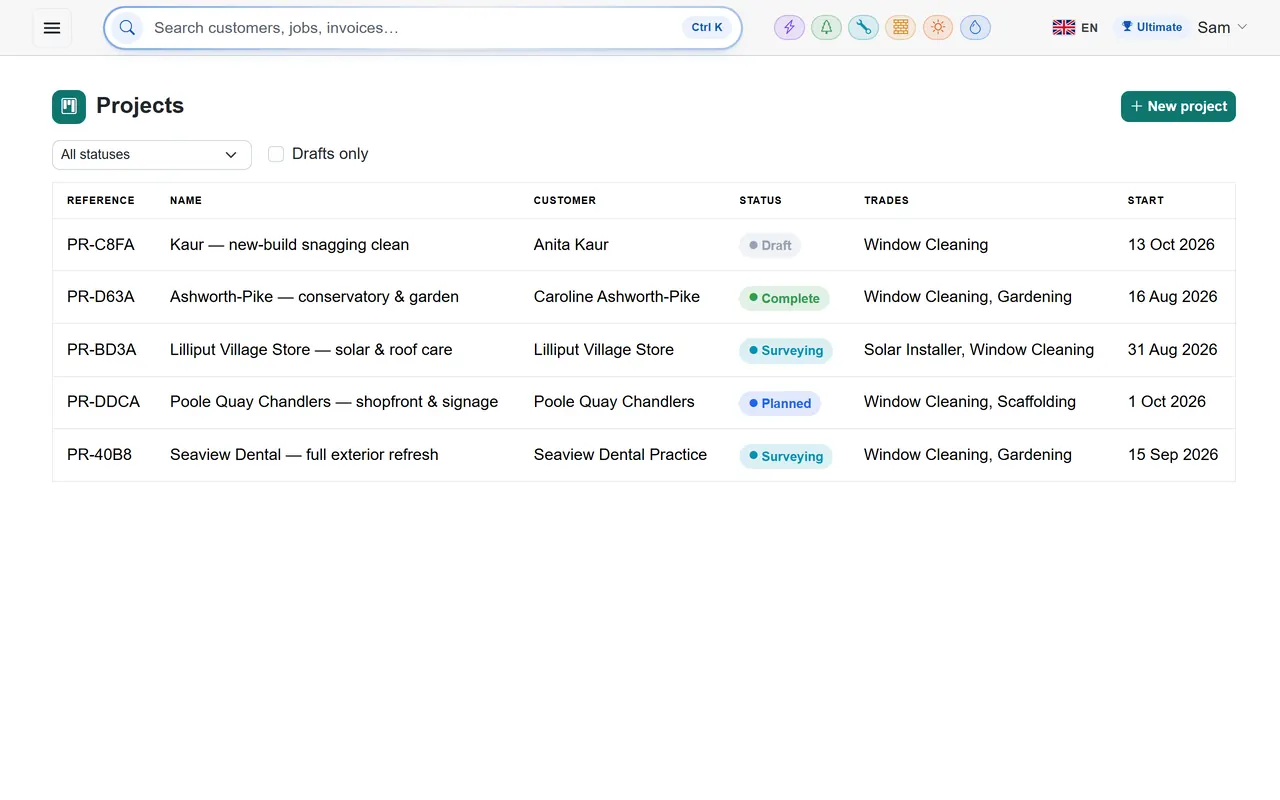
Task: Open Poole Quay Chandlers — shopfront & signage
Action: coord(334,402)
